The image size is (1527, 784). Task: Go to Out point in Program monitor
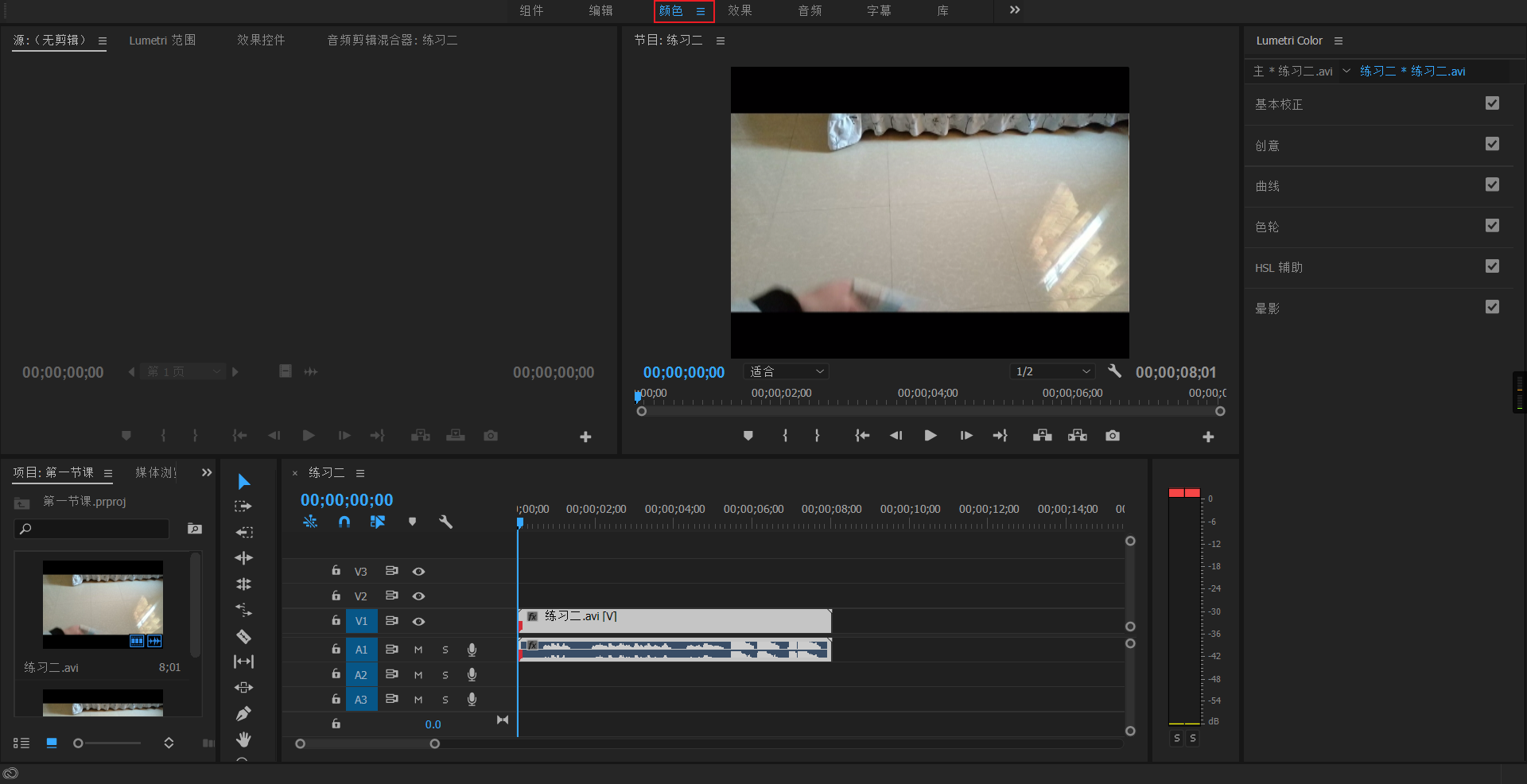point(1001,436)
